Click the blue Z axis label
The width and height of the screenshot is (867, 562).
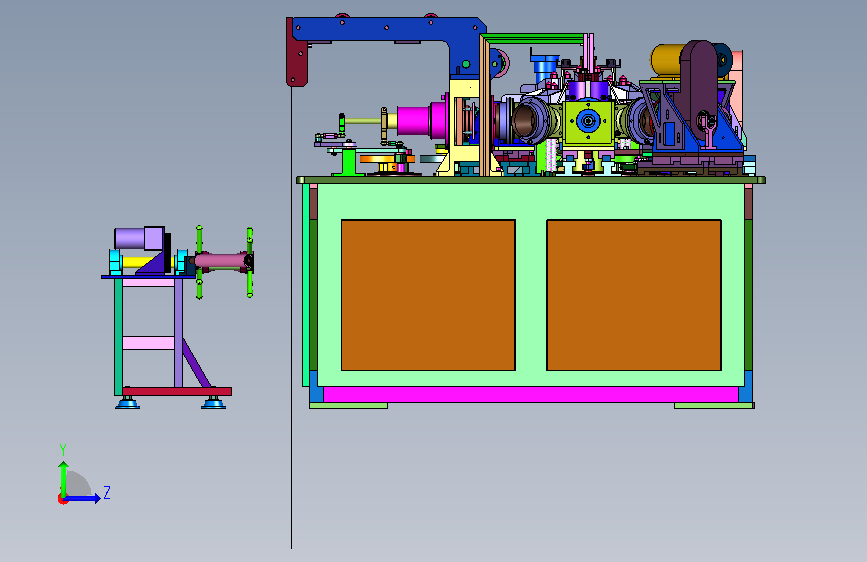point(107,492)
